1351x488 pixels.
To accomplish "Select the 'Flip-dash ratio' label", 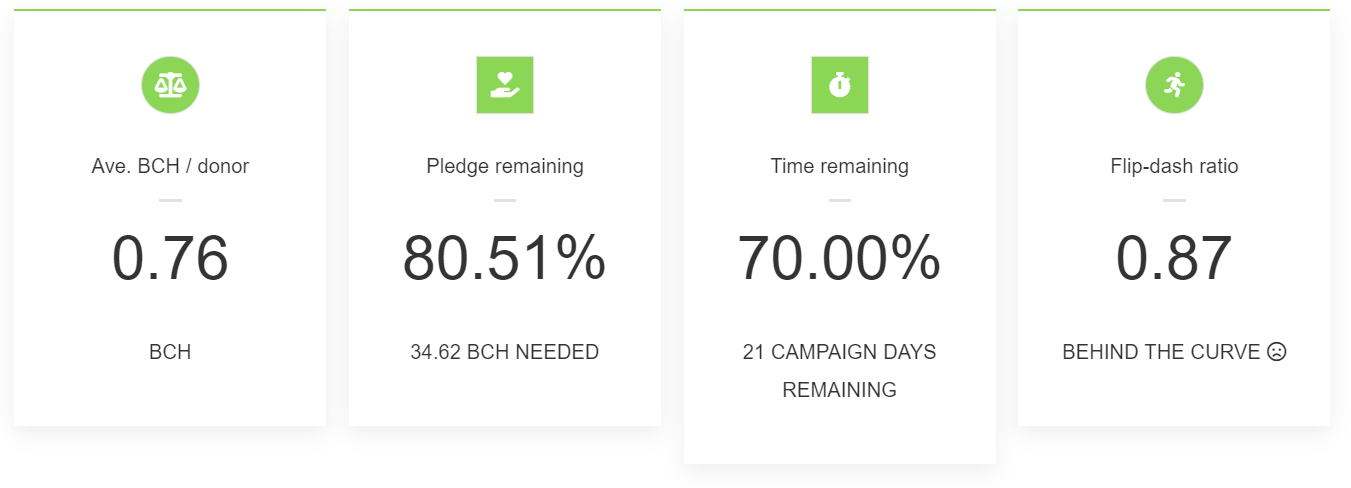I will (1174, 166).
